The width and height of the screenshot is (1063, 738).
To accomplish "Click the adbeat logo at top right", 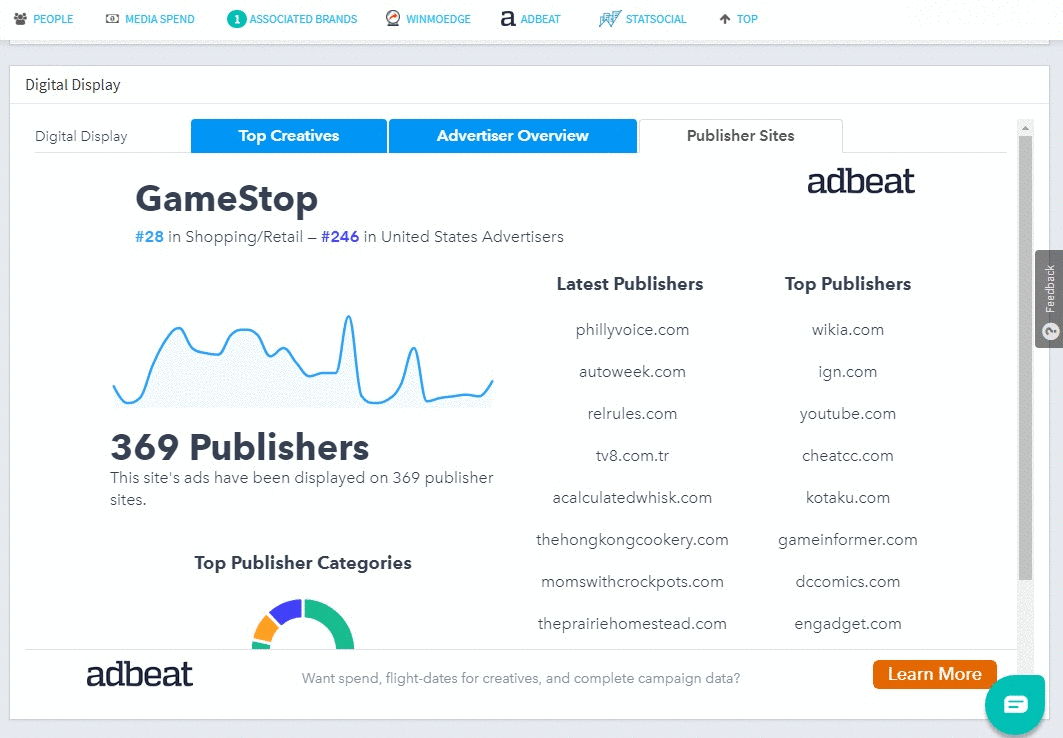I will 860,182.
